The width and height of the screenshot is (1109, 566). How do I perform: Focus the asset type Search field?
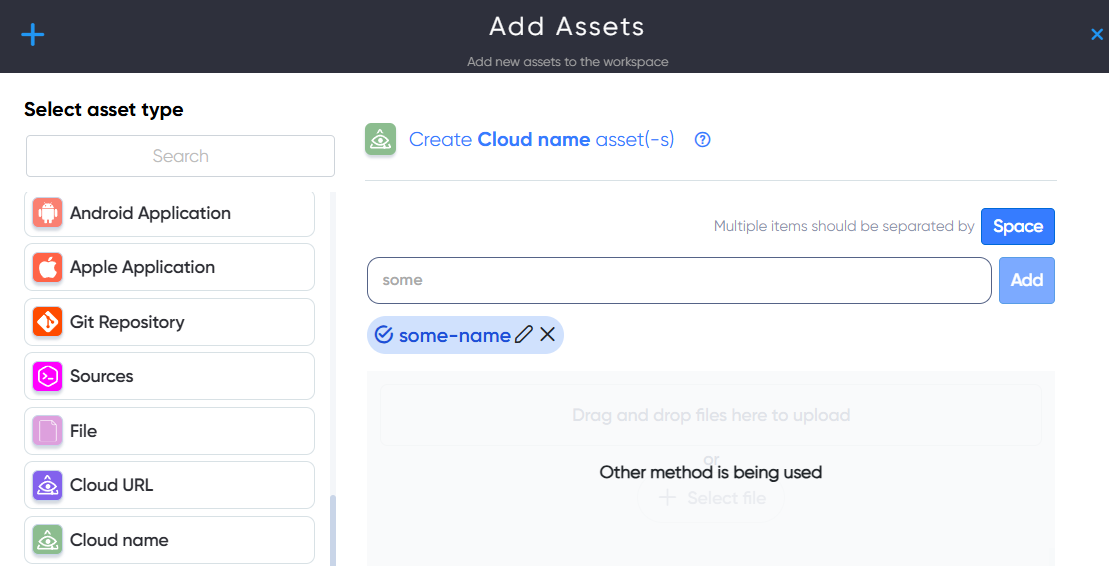coord(180,156)
